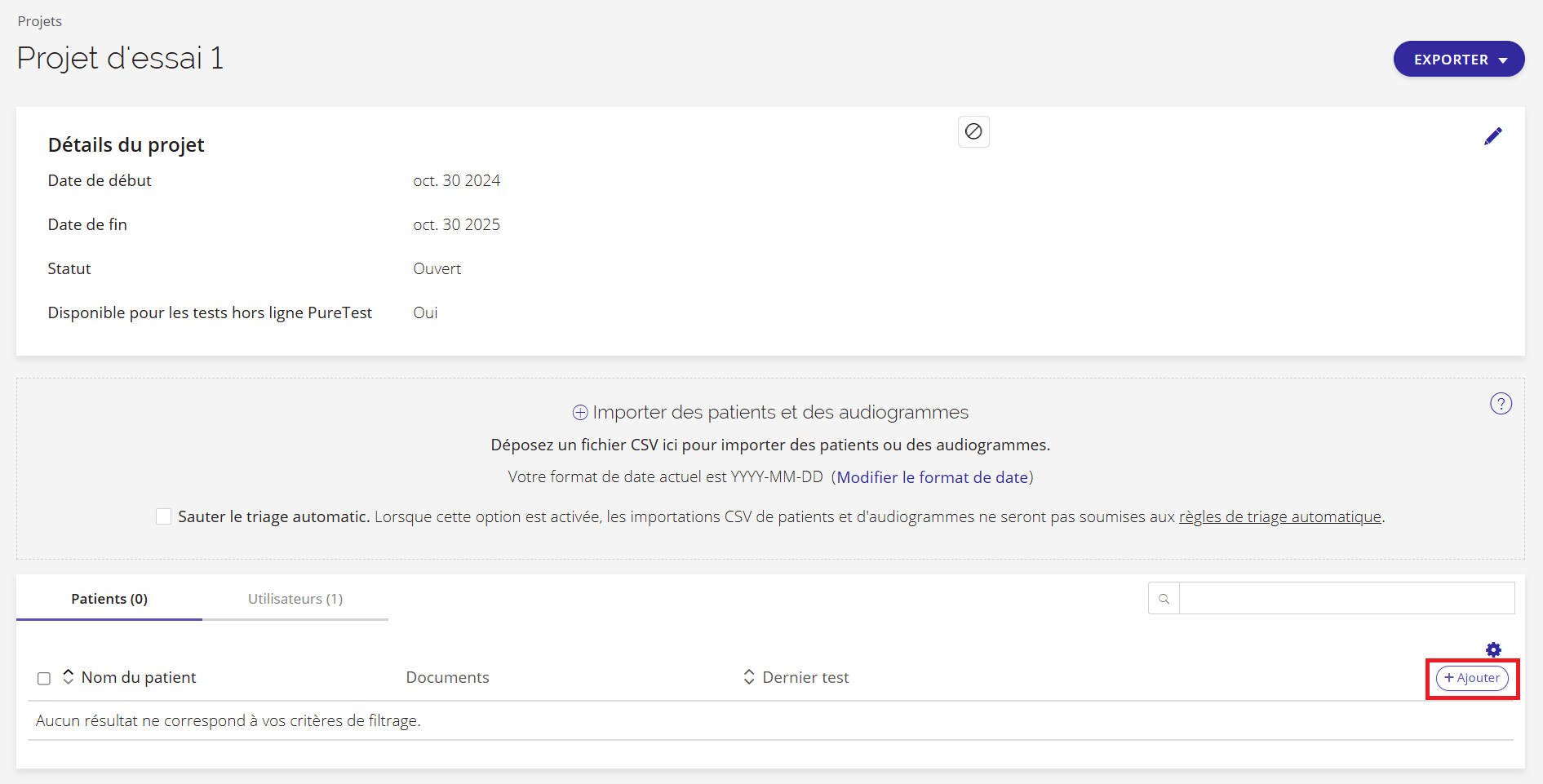The height and width of the screenshot is (784, 1543).
Task: Click the Statut label
Action: [x=69, y=268]
